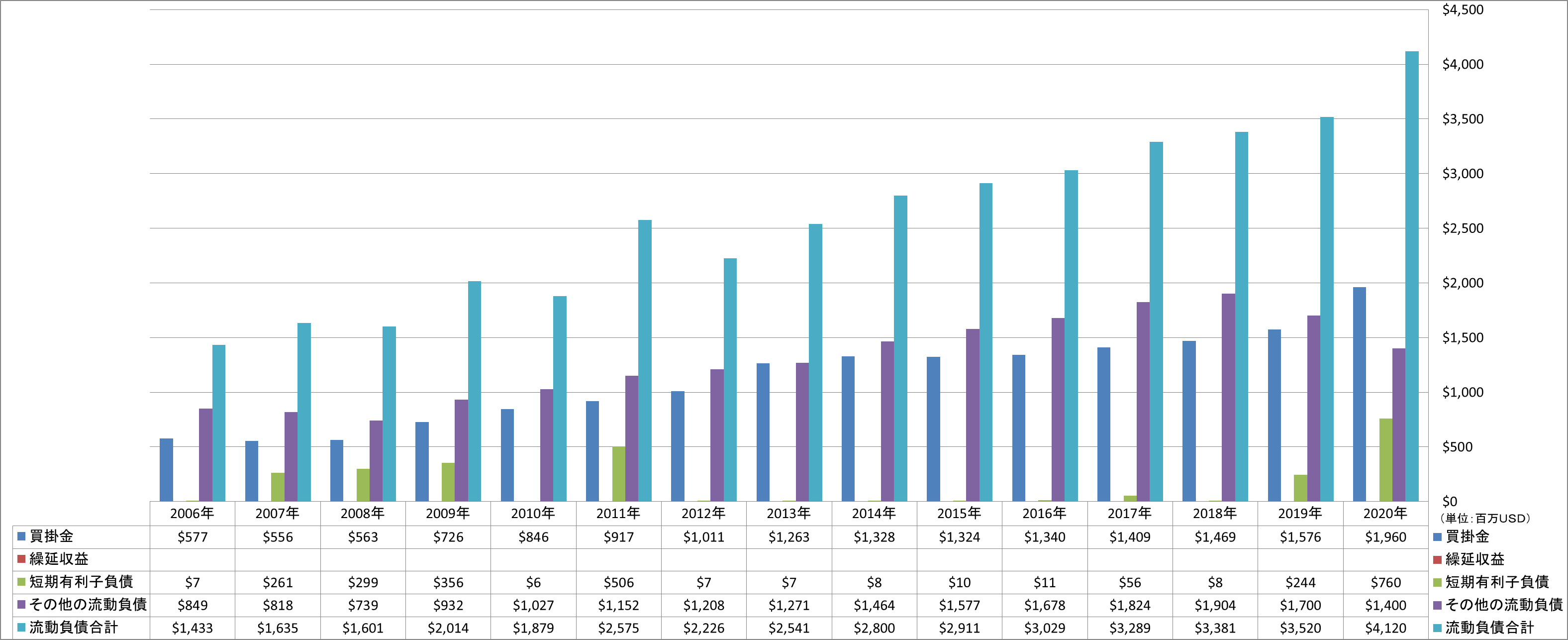Select the blue 買掛金 bar for 2013年

[x=763, y=432]
